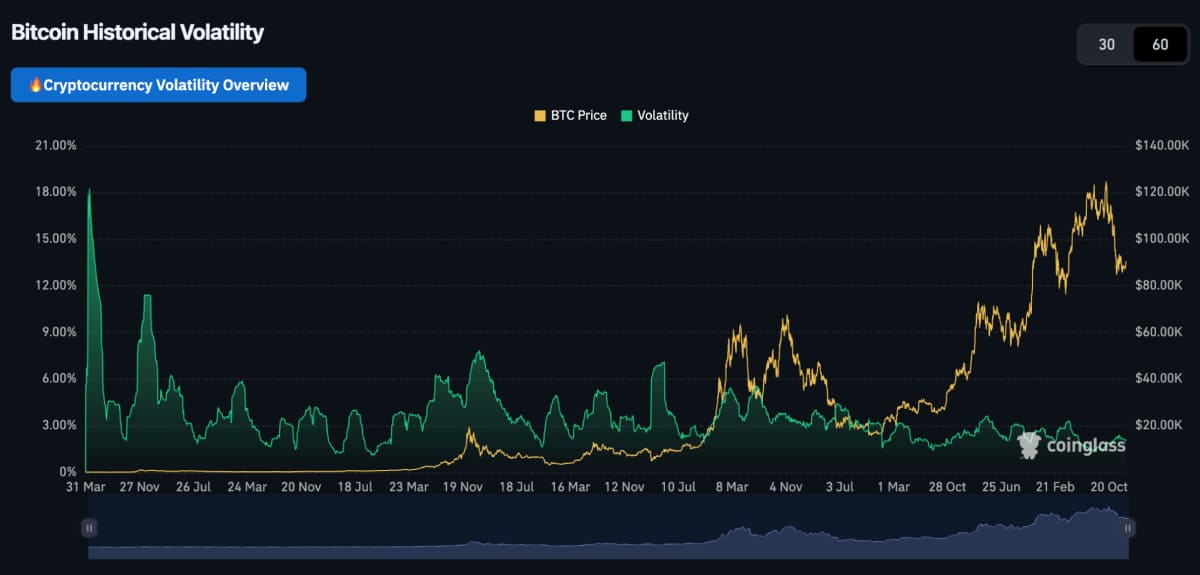
Task: Click the $140.00K label on the right axis
Action: tap(1161, 146)
